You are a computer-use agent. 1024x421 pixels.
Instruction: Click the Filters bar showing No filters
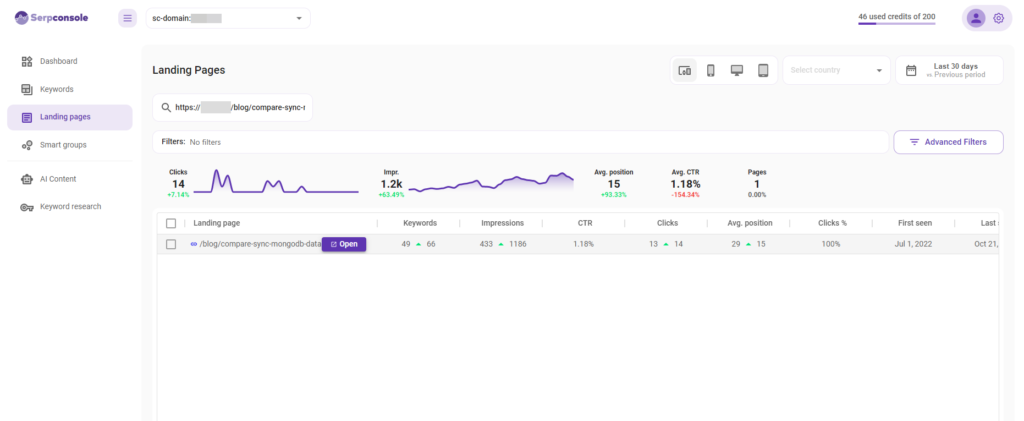[520, 142]
